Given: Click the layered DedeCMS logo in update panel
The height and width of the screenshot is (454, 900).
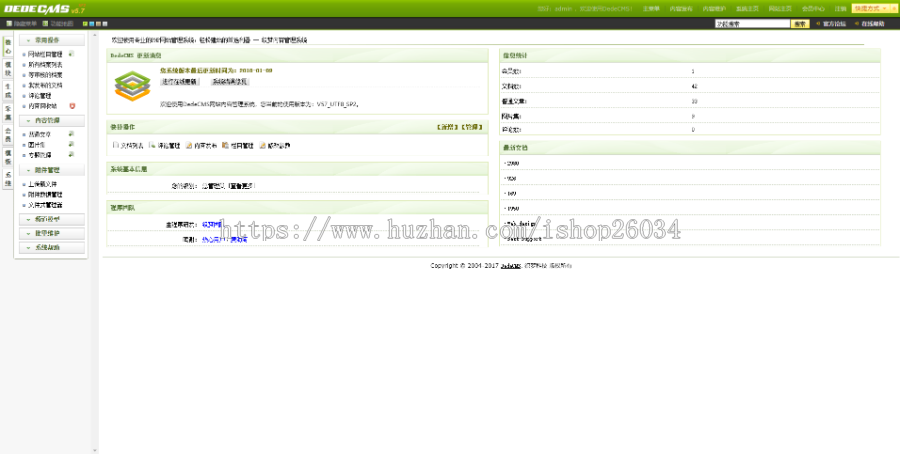Looking at the screenshot, I should coord(132,86).
